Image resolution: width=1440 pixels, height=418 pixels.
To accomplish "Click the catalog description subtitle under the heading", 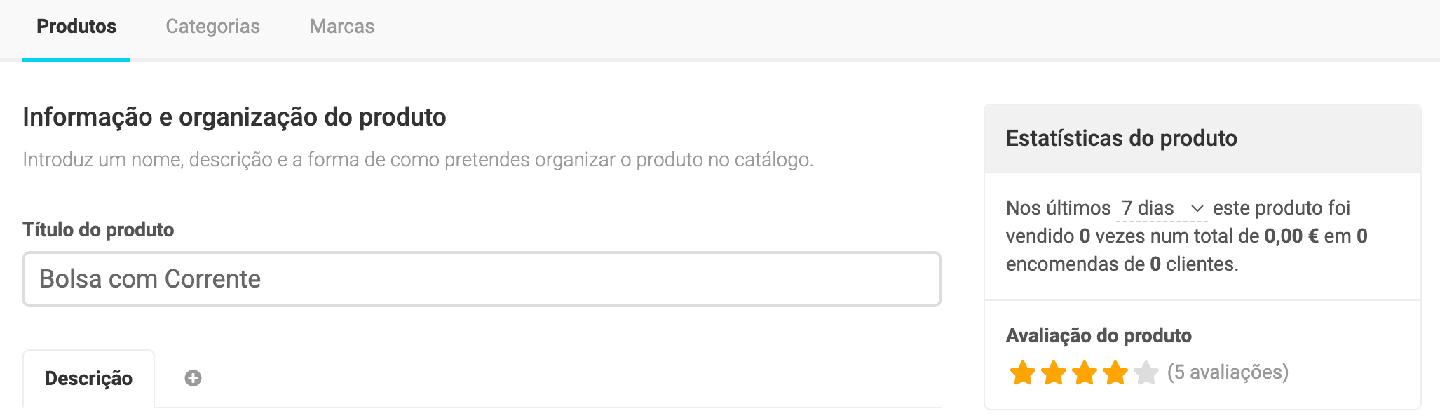I will pyautogui.click(x=417, y=160).
